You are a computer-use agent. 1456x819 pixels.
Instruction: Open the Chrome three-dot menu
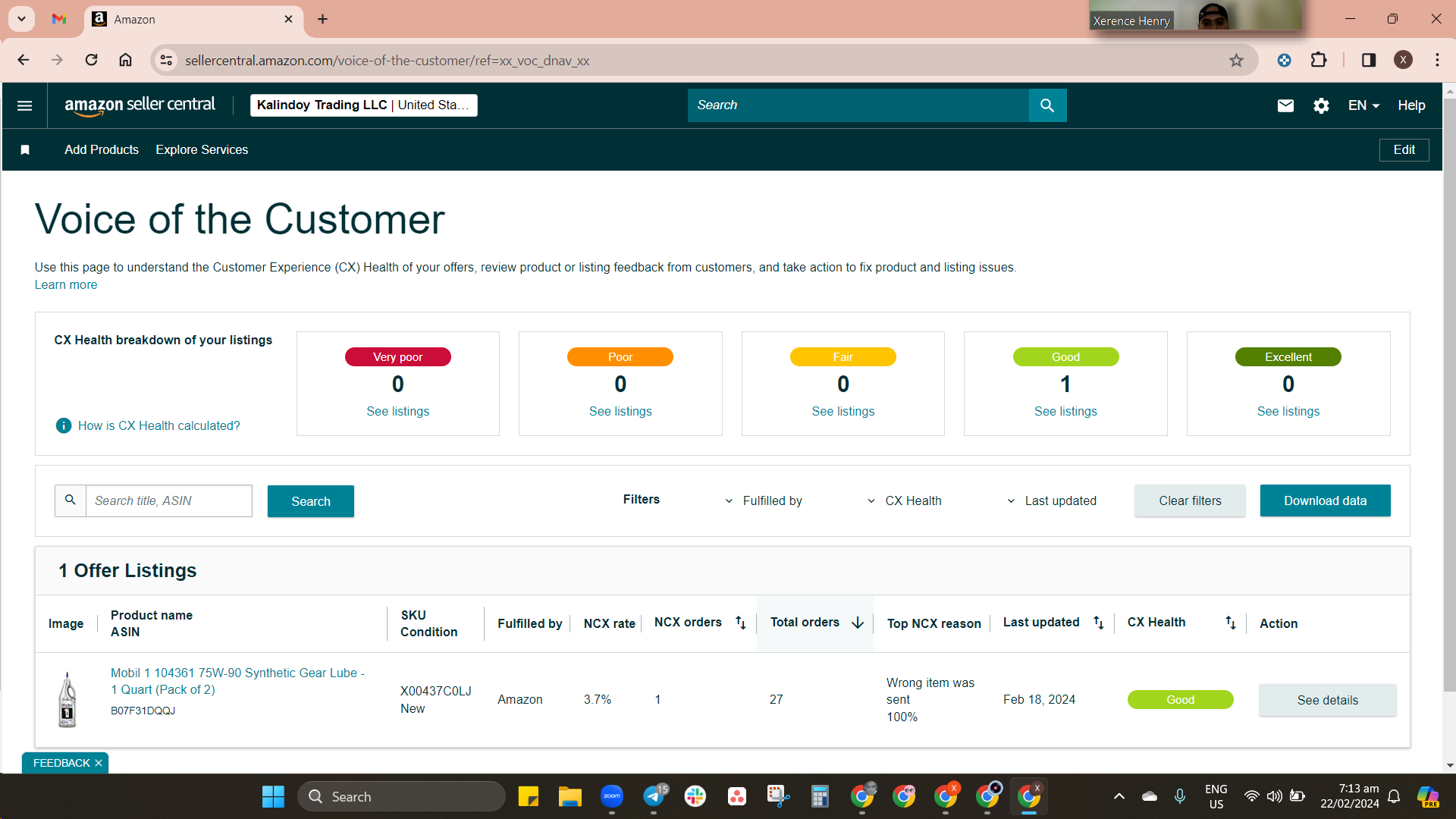(1437, 60)
